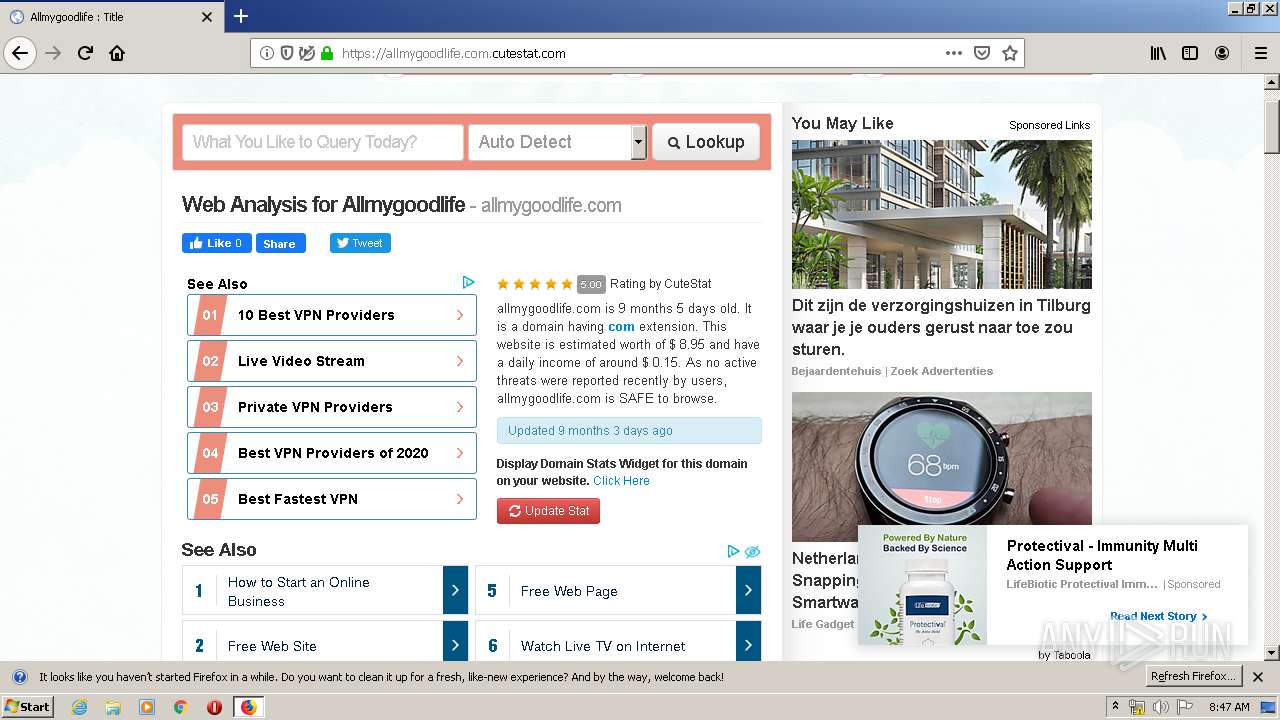Click the Protectival bottle thumbnail

pos(922,586)
